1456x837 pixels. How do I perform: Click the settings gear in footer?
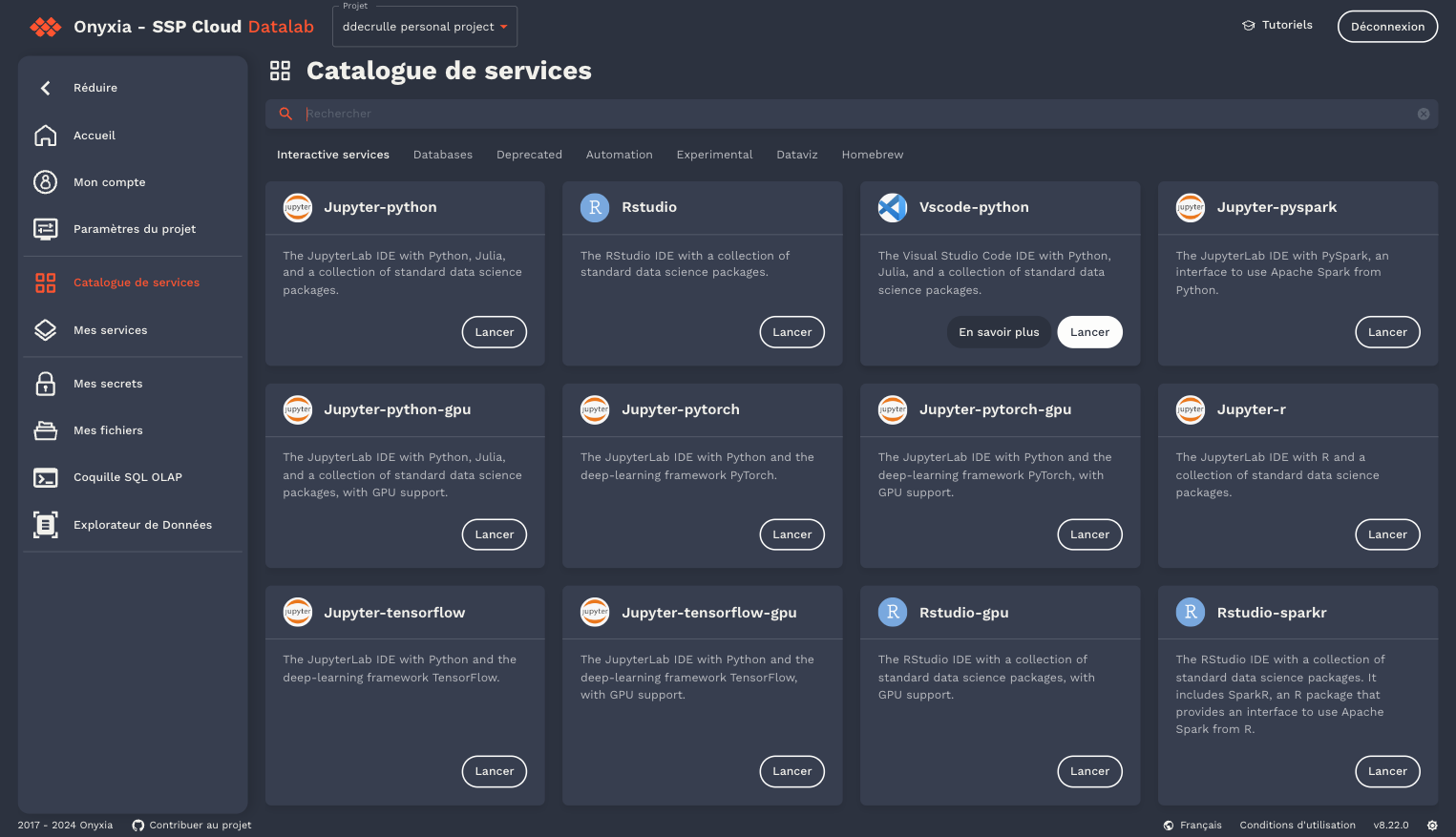click(1432, 826)
